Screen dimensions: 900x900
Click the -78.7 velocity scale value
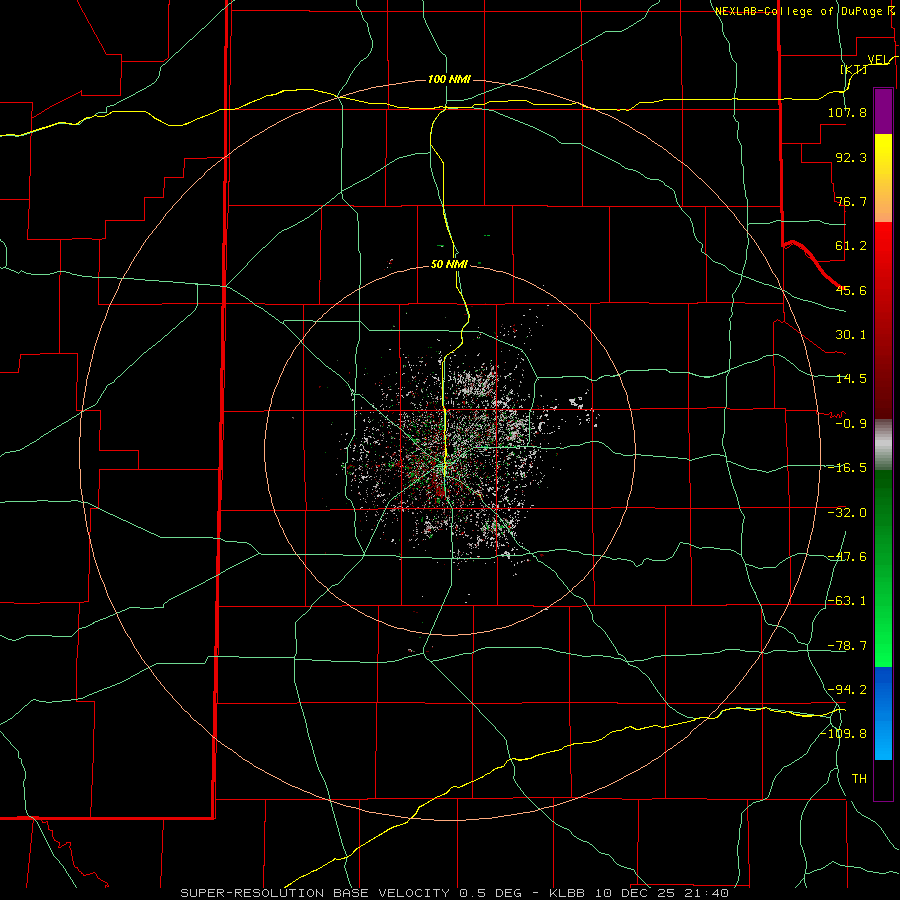point(847,646)
